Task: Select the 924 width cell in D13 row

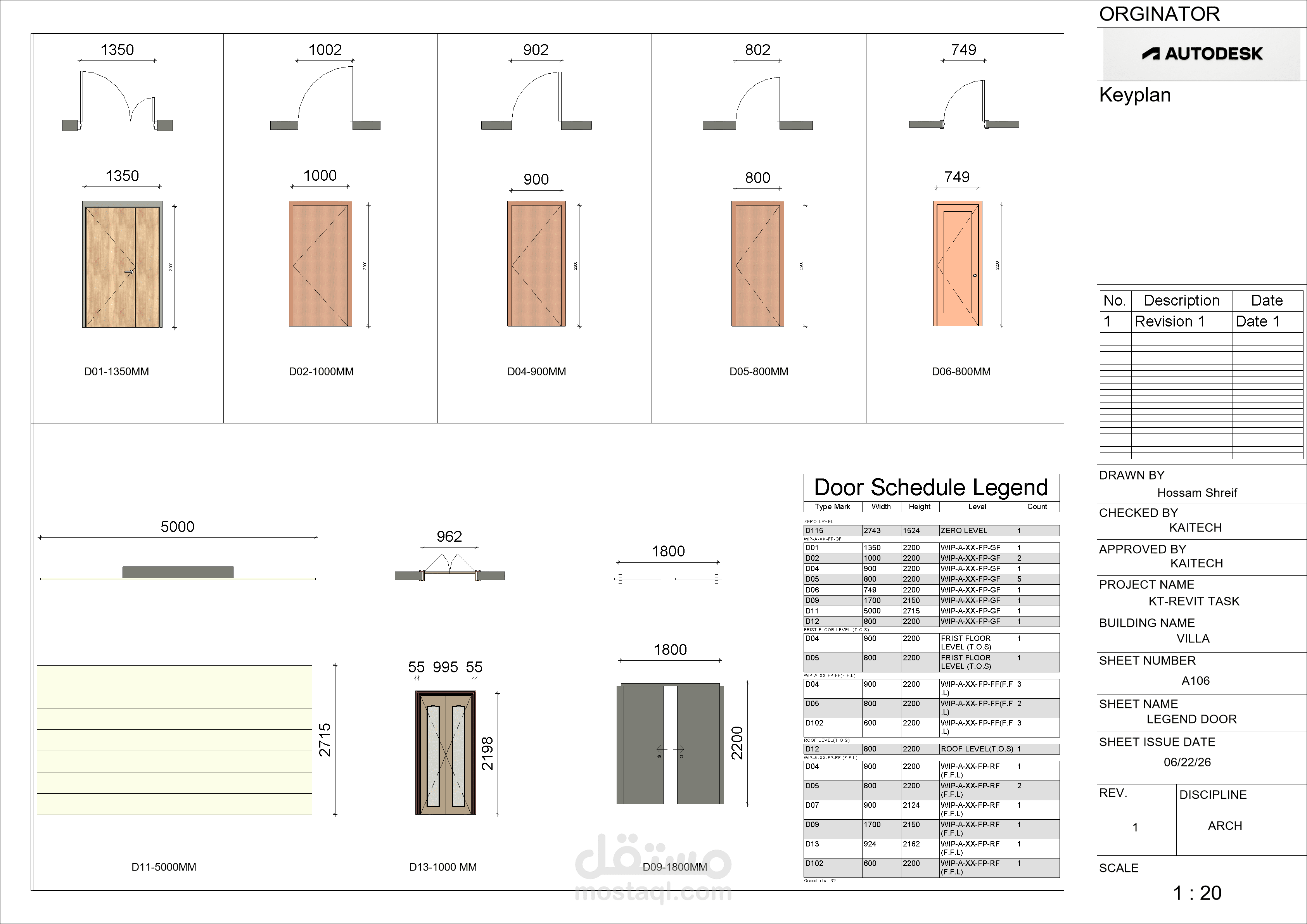Action: (x=881, y=848)
